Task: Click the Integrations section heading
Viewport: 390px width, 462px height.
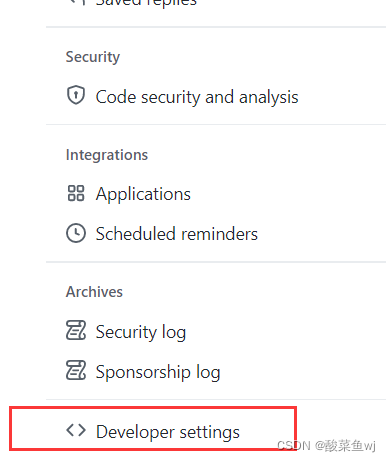Action: pos(107,155)
